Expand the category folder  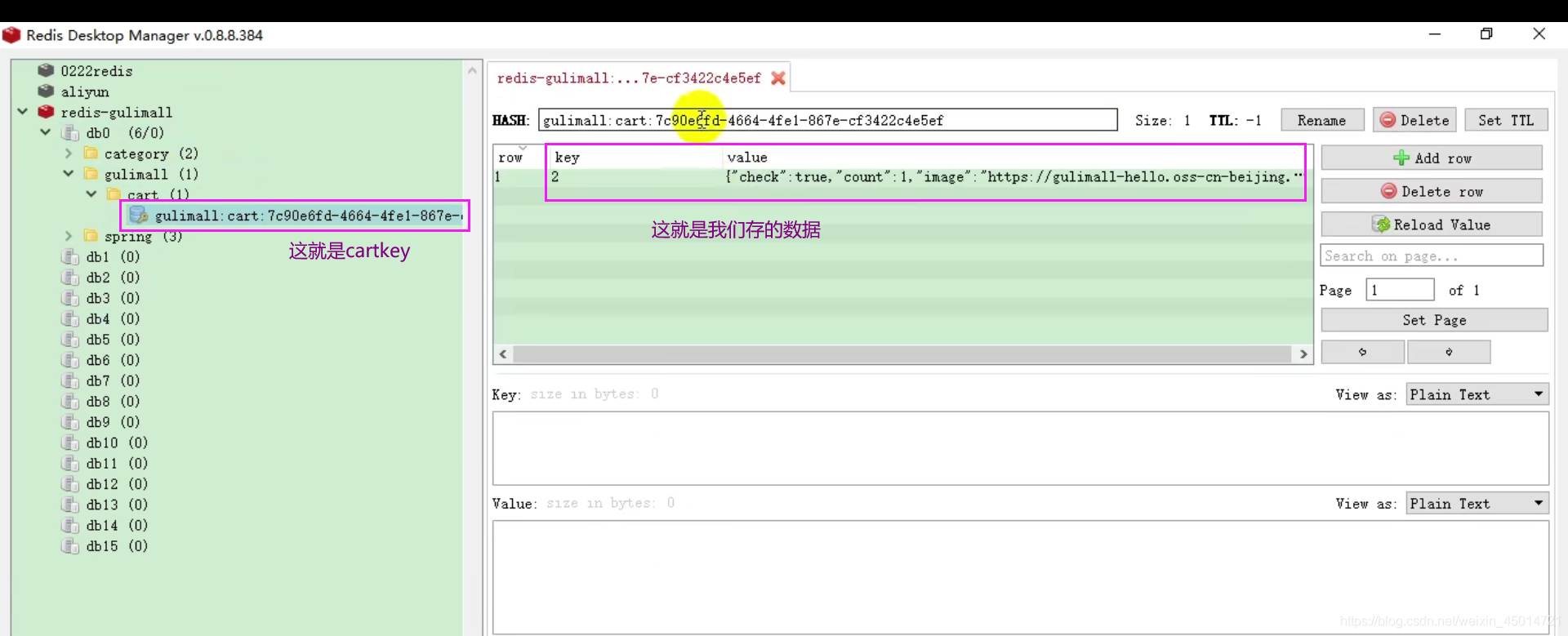coord(69,153)
